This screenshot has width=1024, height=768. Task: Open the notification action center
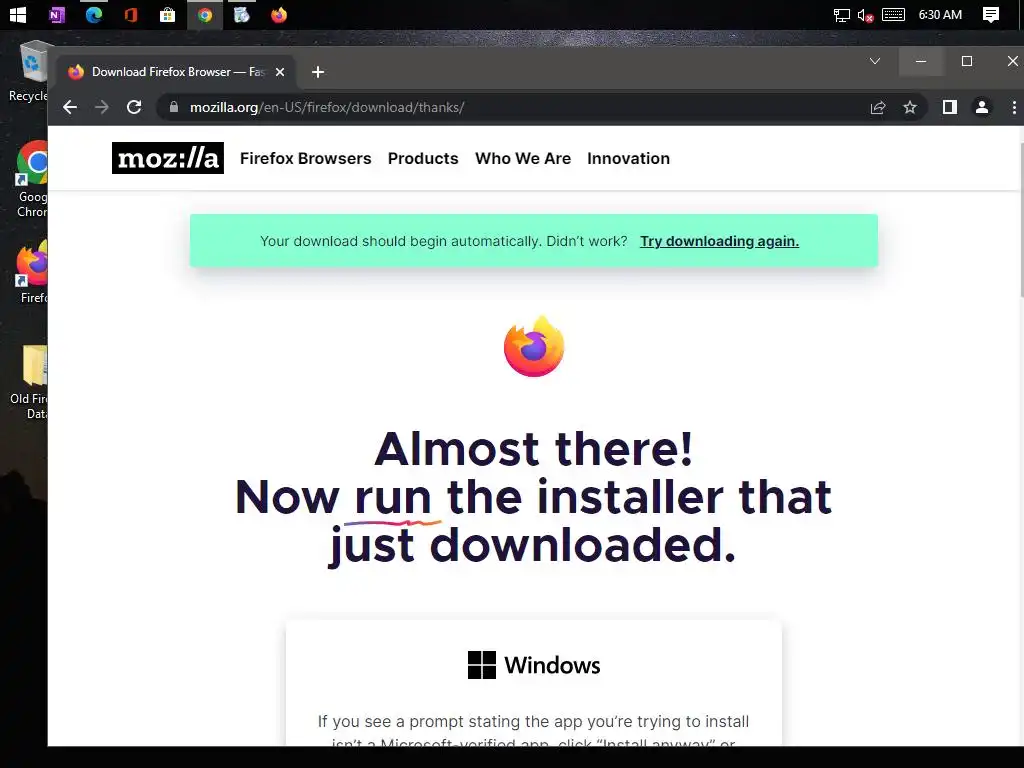[991, 15]
